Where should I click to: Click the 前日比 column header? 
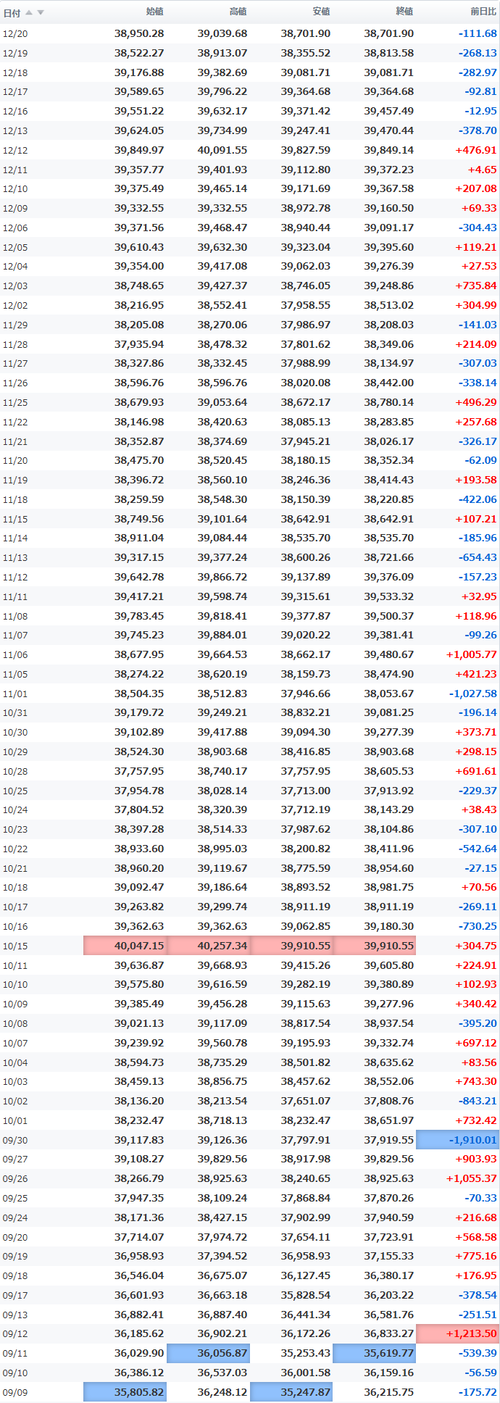click(481, 13)
